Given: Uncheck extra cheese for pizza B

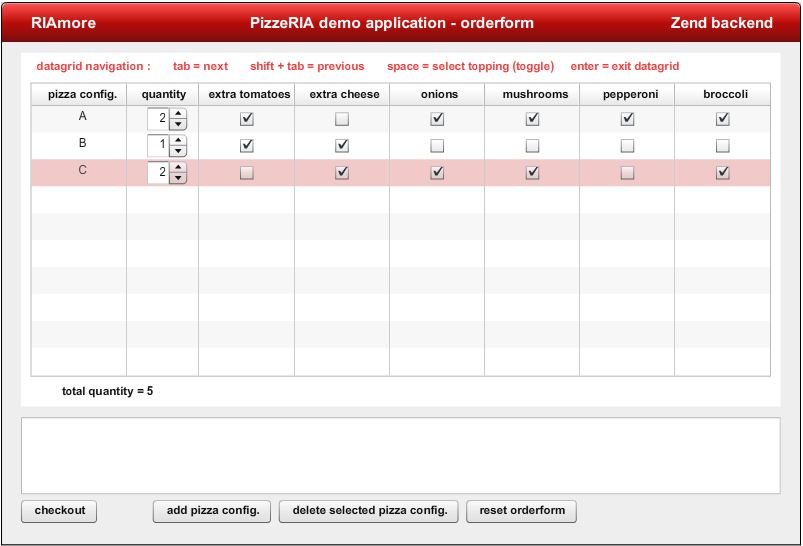Looking at the screenshot, I should (342, 146).
